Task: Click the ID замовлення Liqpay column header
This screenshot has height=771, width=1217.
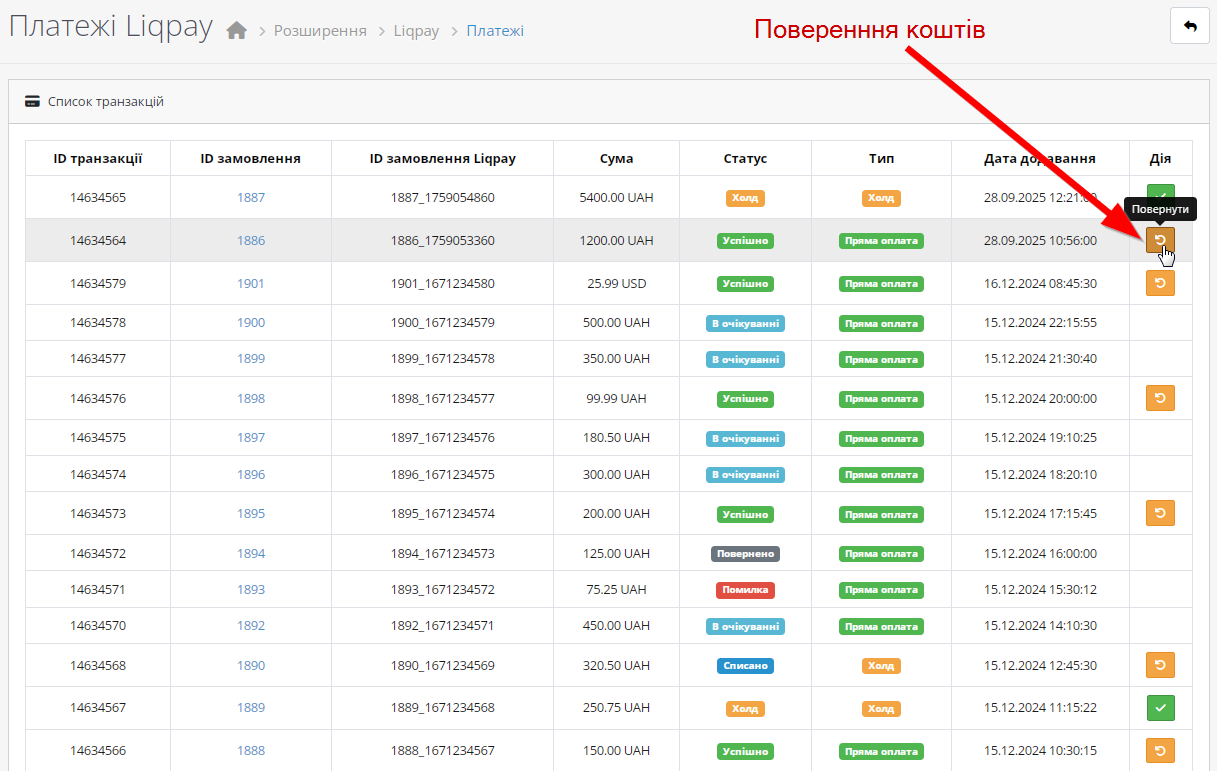Action: (x=442, y=158)
